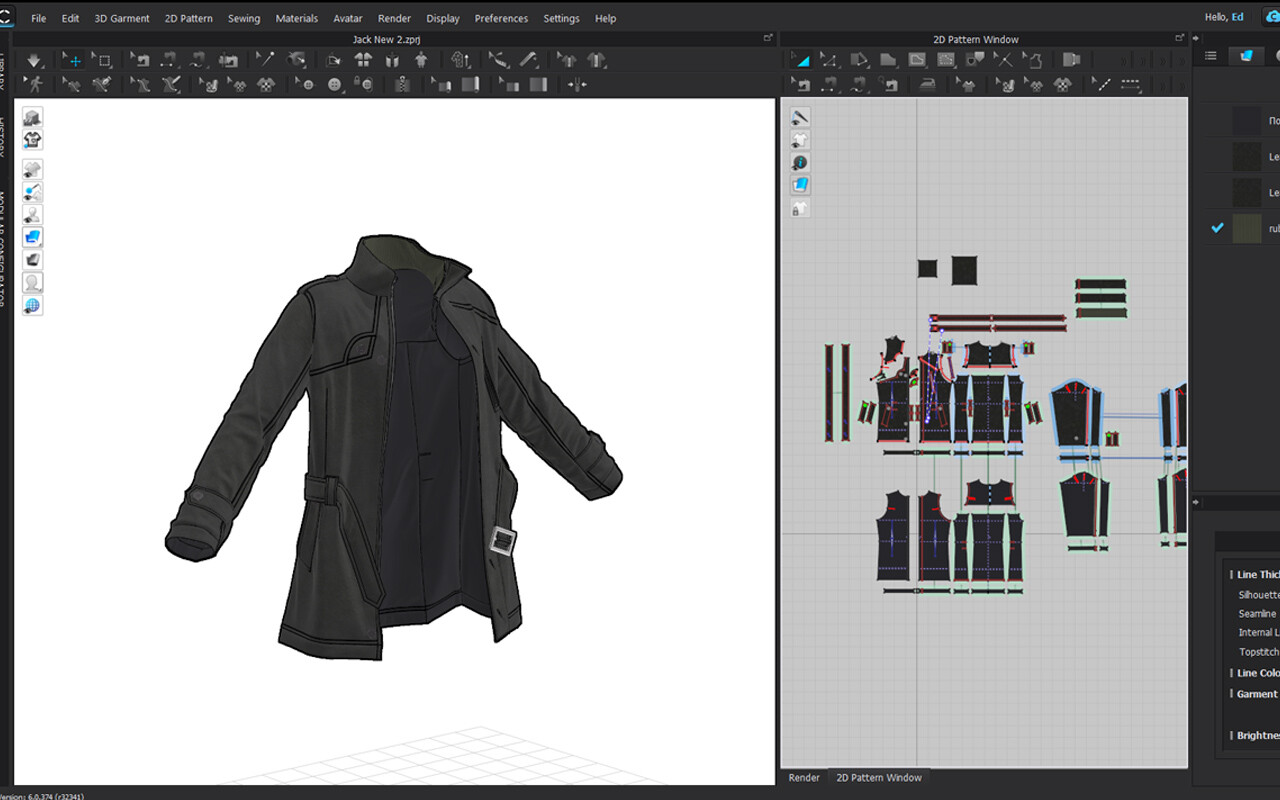
Task: Open the Sewing menu
Action: click(x=243, y=18)
